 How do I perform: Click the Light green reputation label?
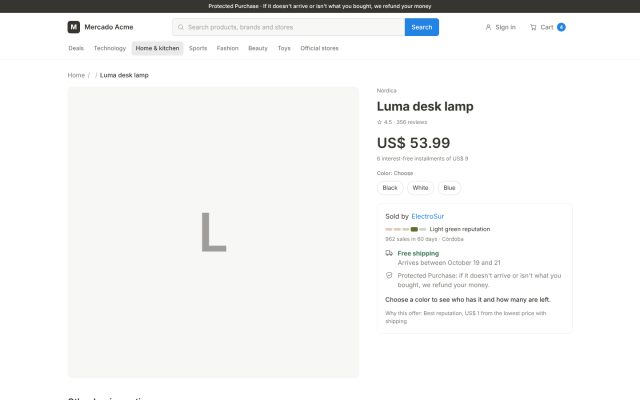tap(460, 229)
